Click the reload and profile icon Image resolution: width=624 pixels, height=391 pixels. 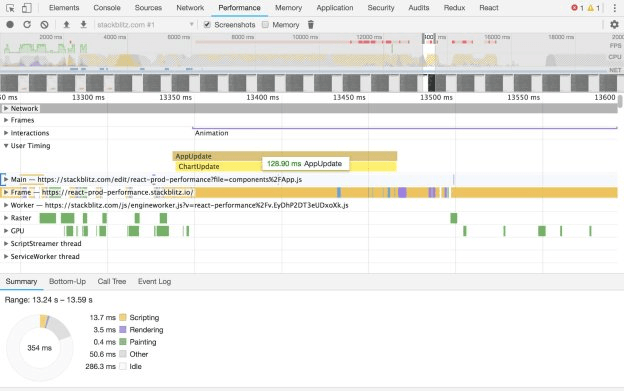tap(27, 25)
